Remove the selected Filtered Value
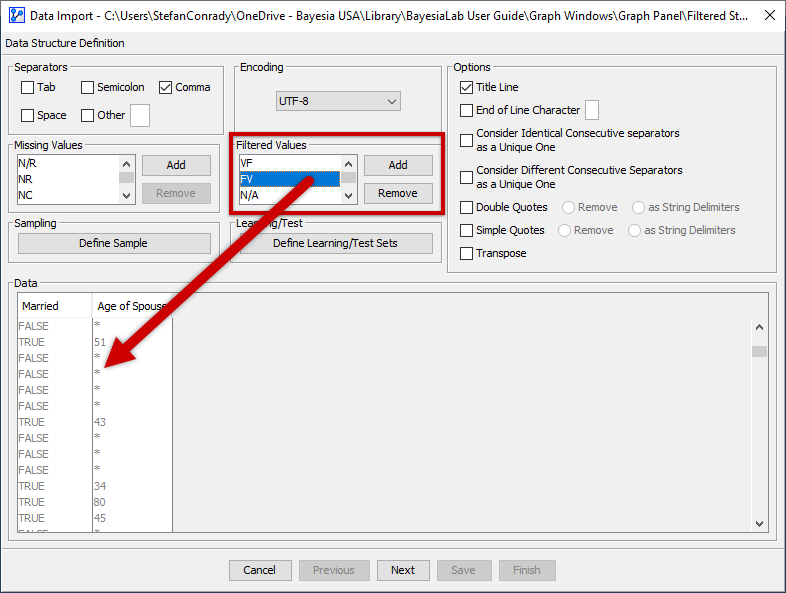 coord(398,193)
